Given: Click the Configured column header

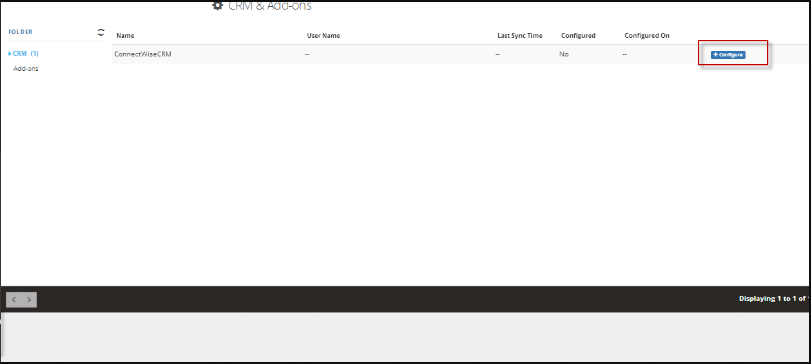Looking at the screenshot, I should coord(578,36).
